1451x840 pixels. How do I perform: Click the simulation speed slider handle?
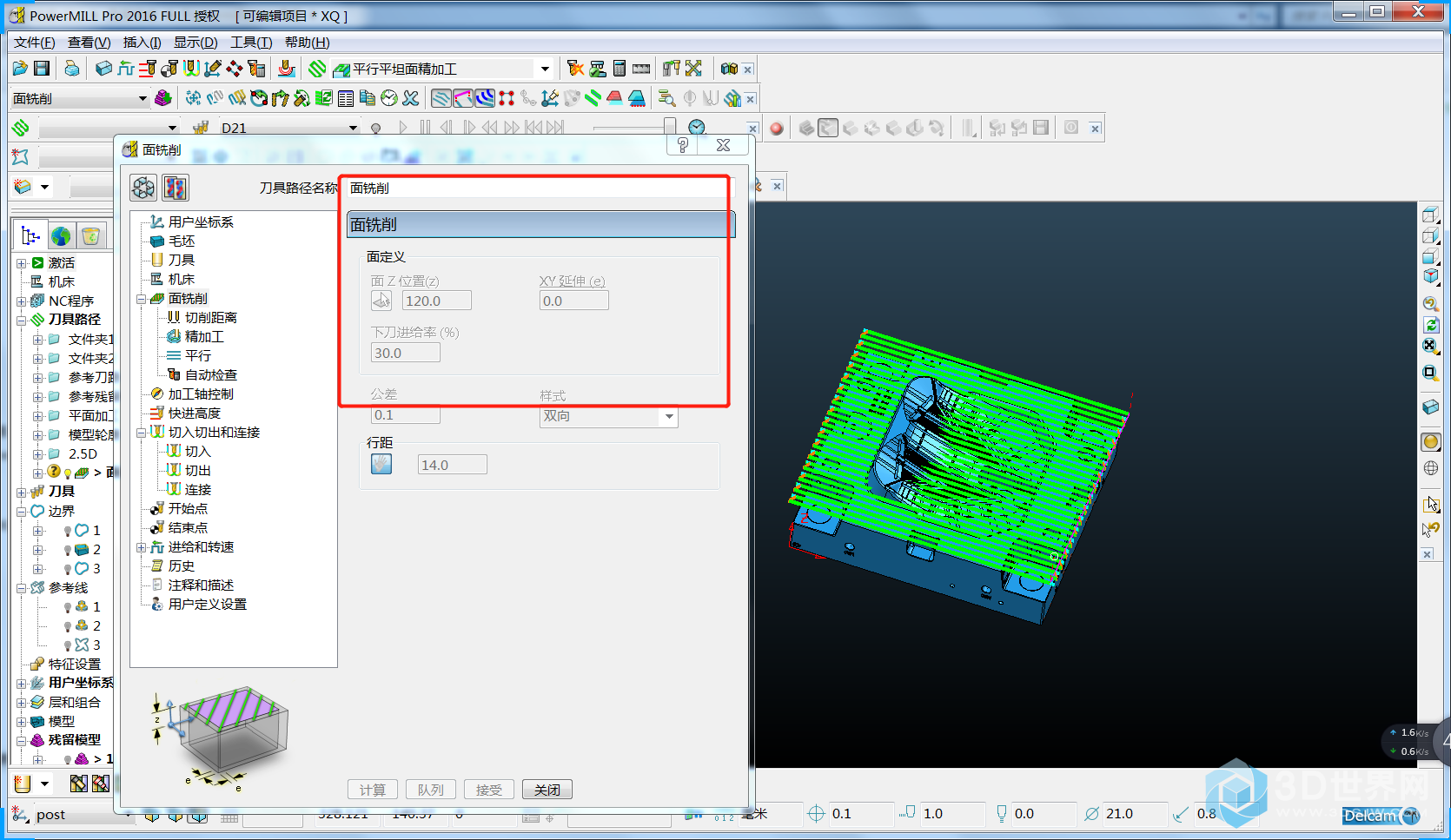coord(670,126)
